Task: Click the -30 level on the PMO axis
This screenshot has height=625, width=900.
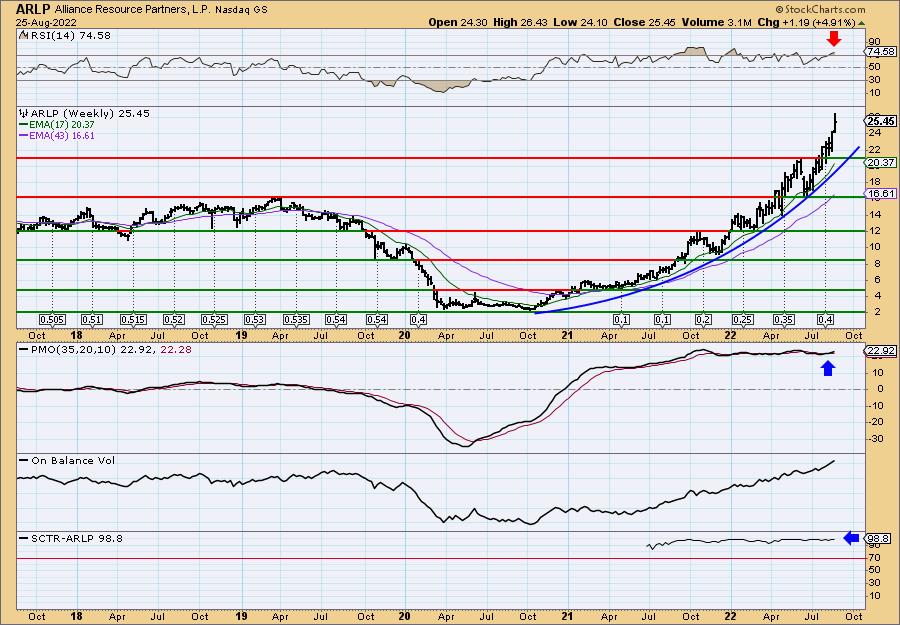Action: [875, 439]
